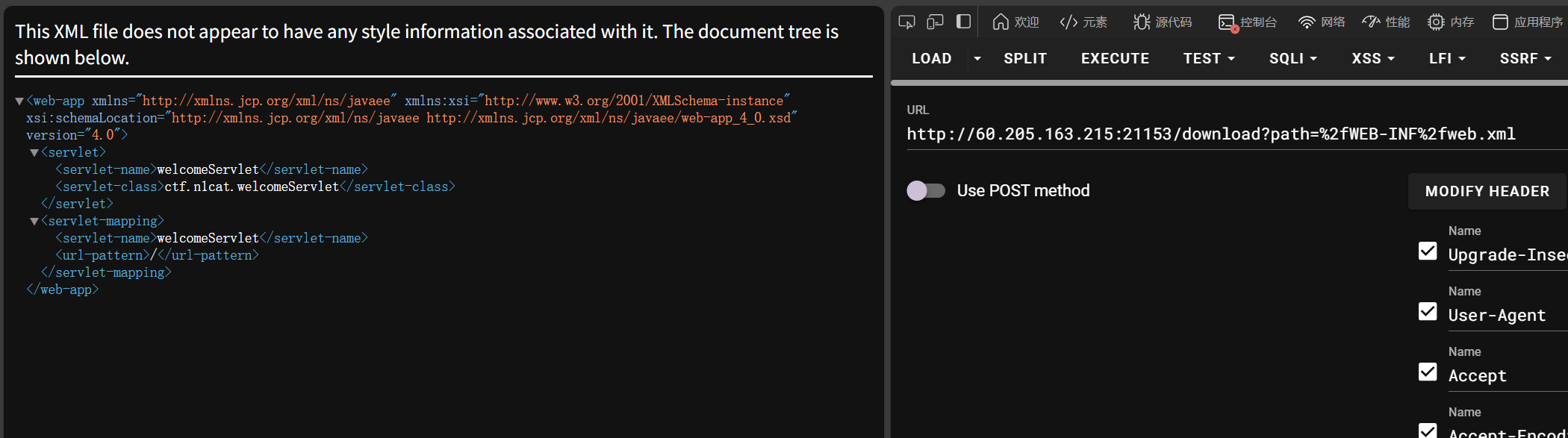Open the 网络 network wifi icon
This screenshot has height=438, width=1568.
tap(1306, 22)
